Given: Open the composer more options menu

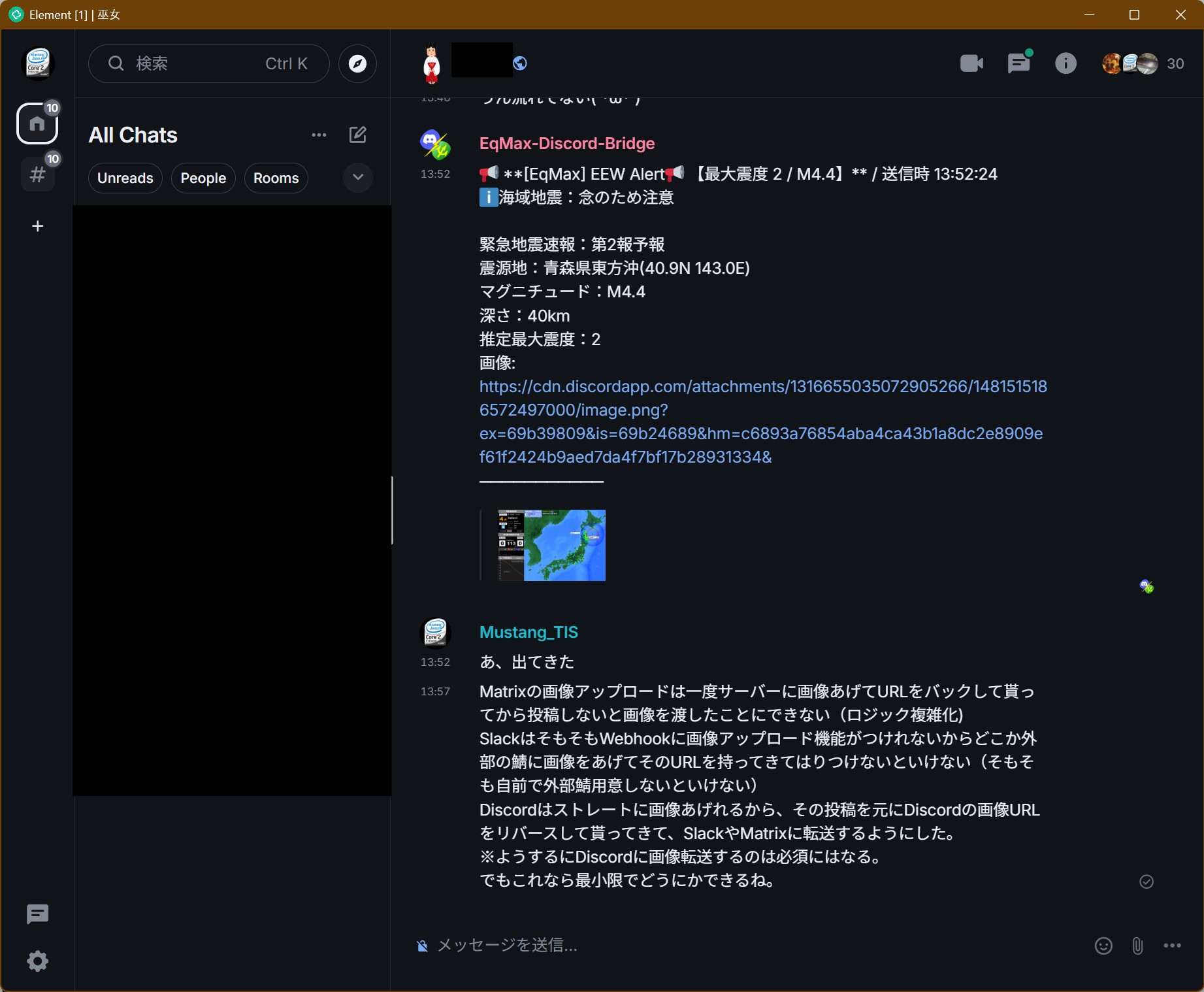Looking at the screenshot, I should point(1173,946).
